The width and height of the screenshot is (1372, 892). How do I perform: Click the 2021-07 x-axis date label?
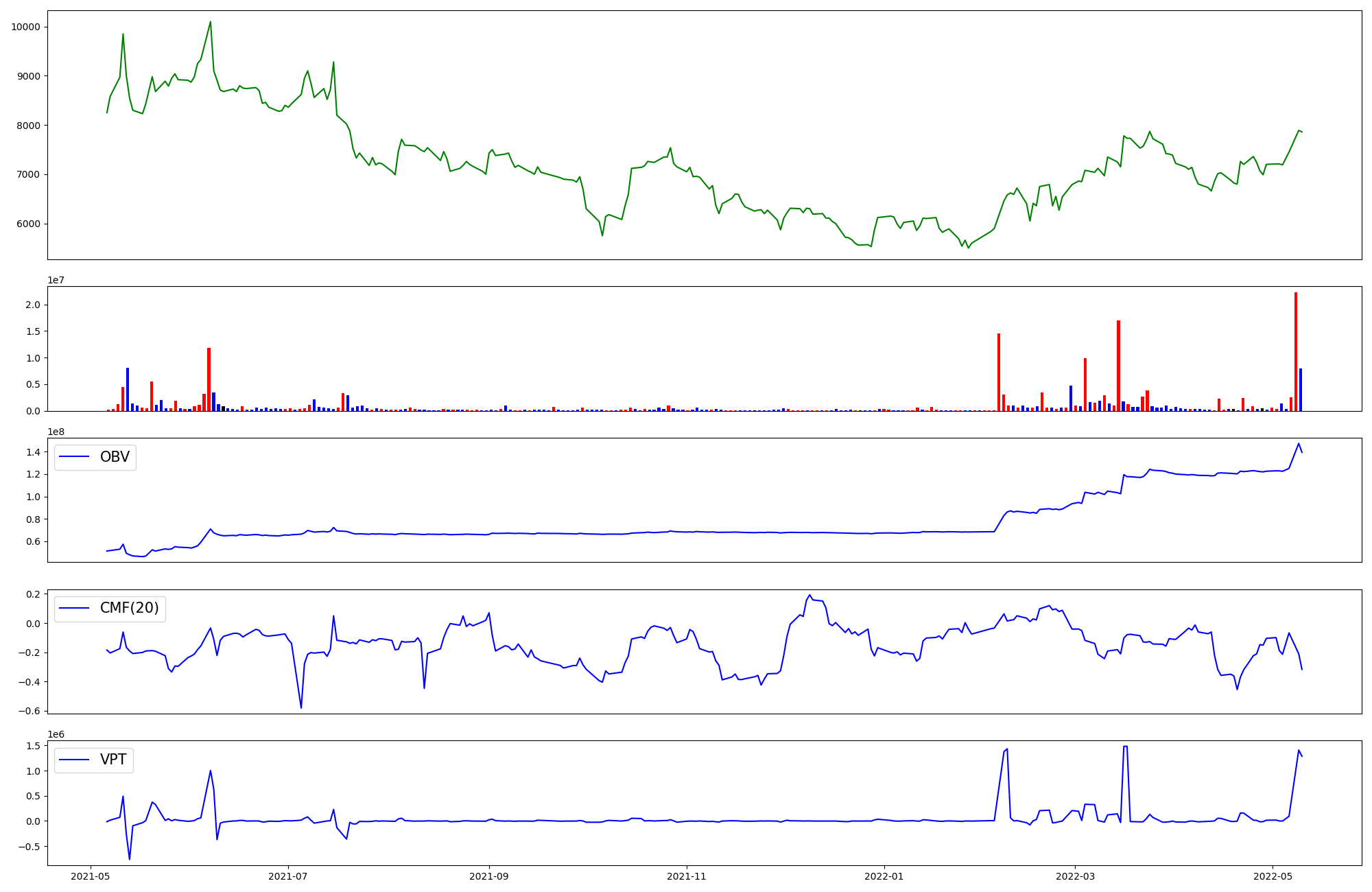(288, 876)
